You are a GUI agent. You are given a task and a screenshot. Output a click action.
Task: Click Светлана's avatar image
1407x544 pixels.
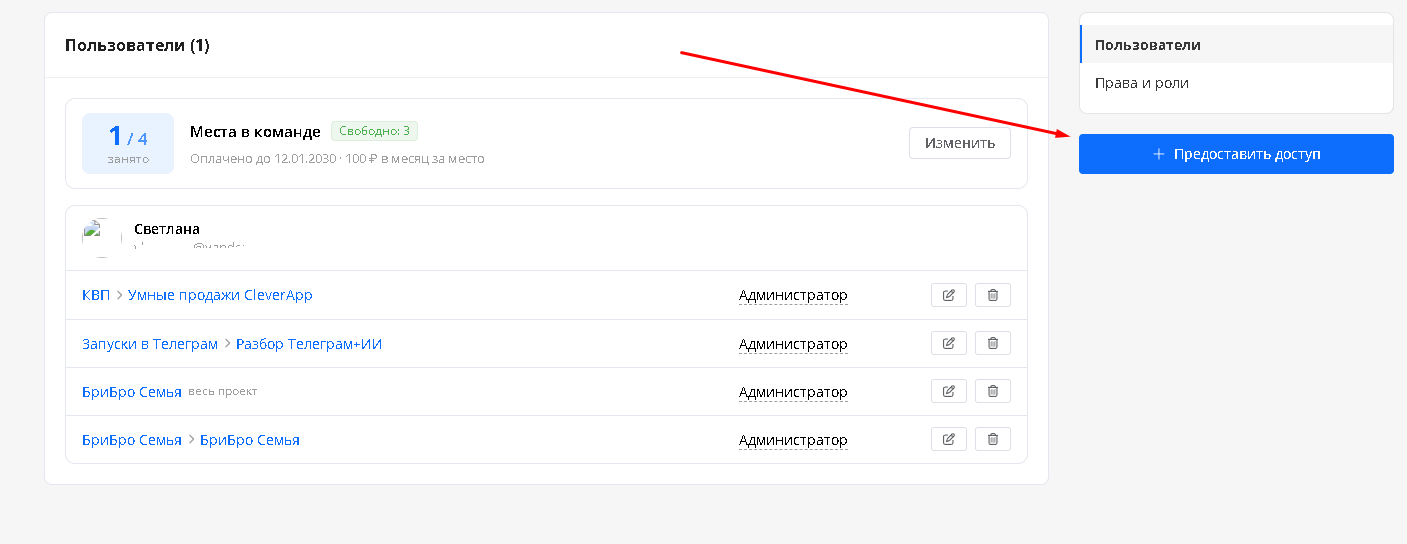tap(102, 238)
